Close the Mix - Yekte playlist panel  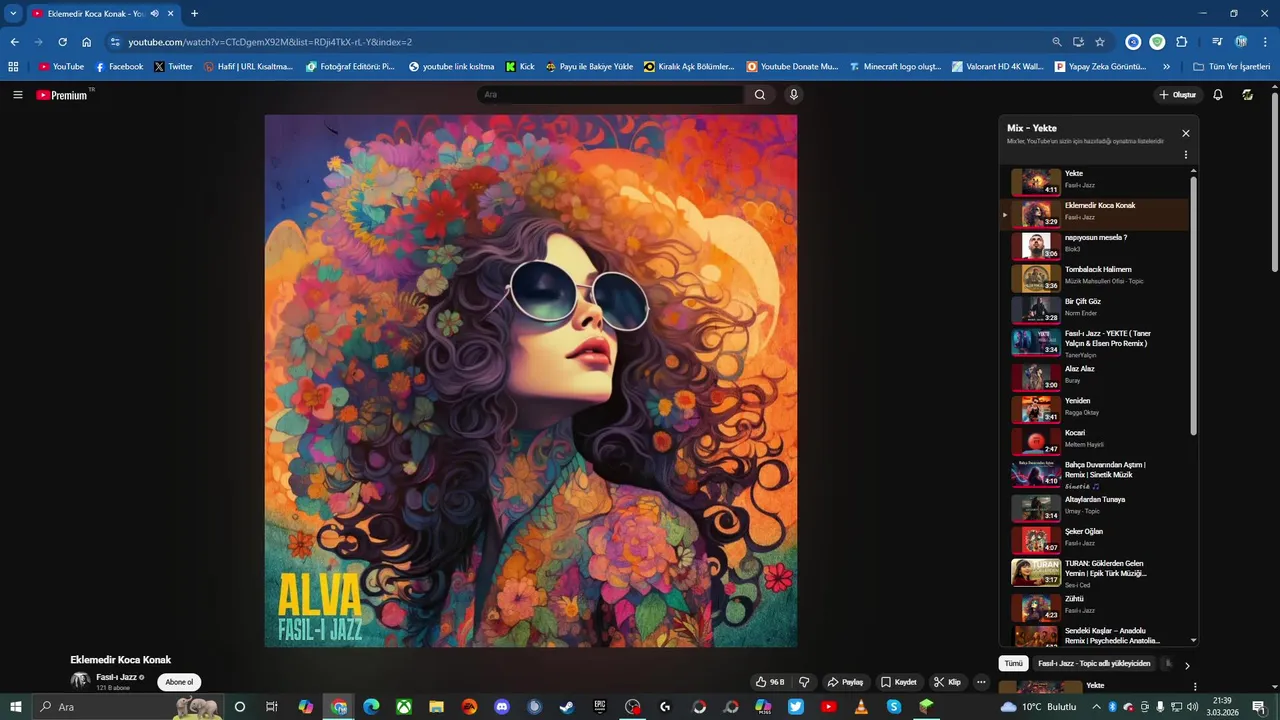tap(1186, 133)
